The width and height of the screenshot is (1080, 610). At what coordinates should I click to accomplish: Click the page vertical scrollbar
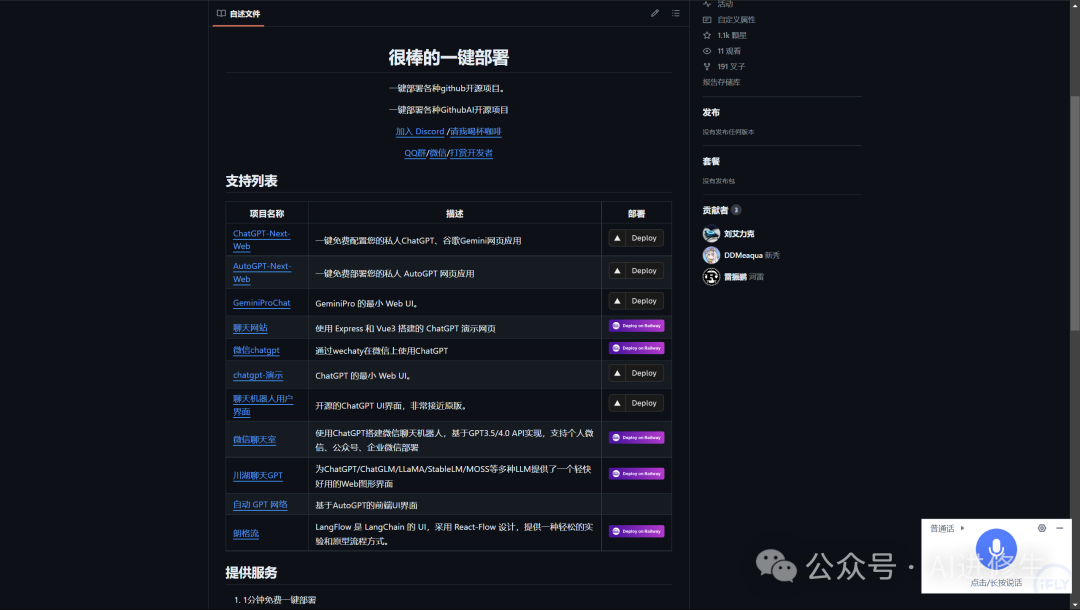click(x=1074, y=213)
